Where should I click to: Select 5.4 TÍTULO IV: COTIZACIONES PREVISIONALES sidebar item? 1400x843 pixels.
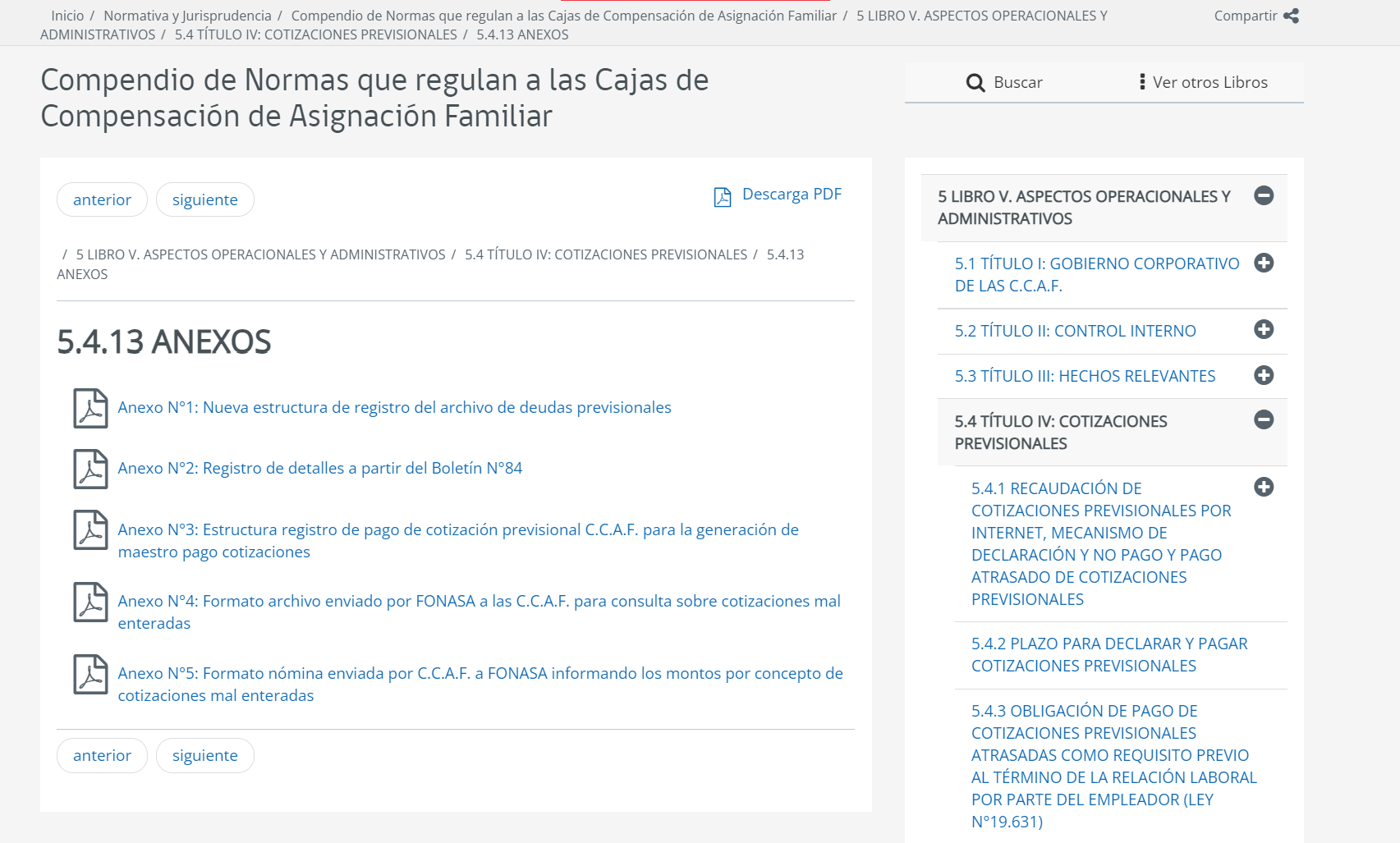1061,433
